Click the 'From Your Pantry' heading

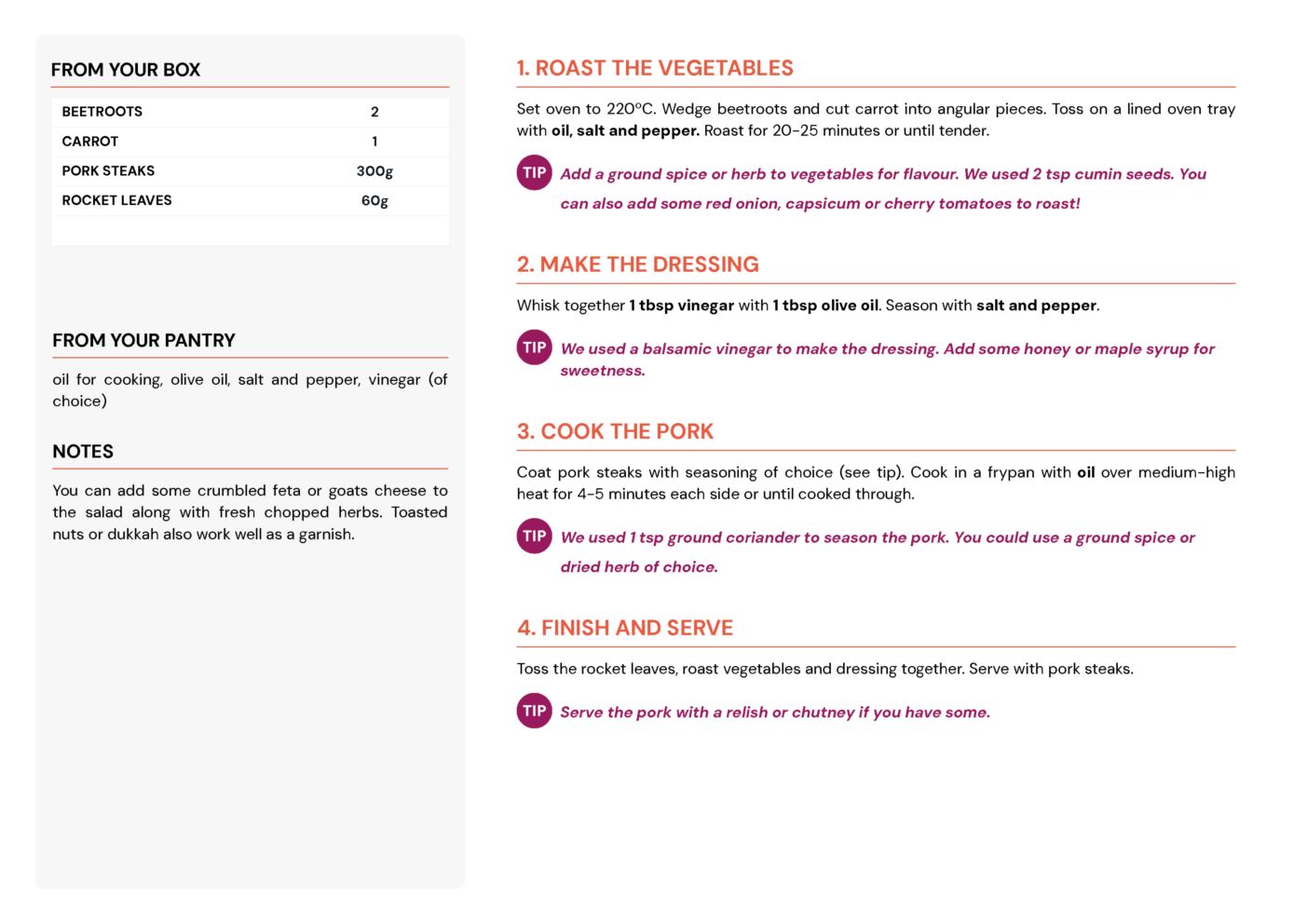click(x=143, y=341)
